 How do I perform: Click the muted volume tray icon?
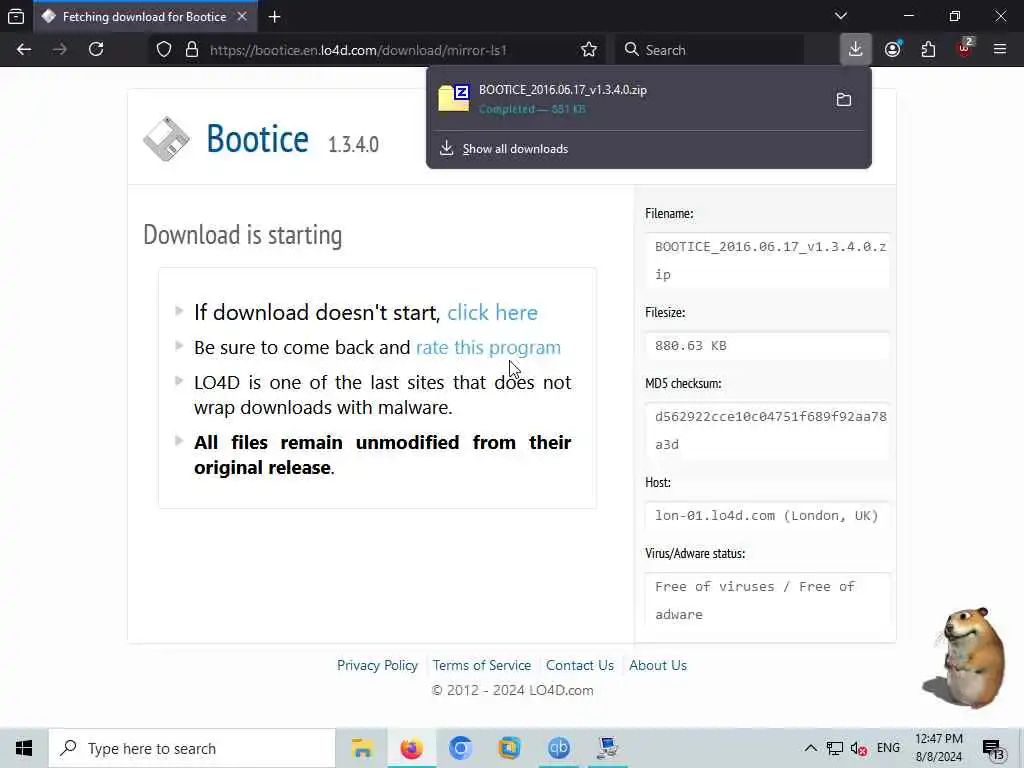(859, 748)
